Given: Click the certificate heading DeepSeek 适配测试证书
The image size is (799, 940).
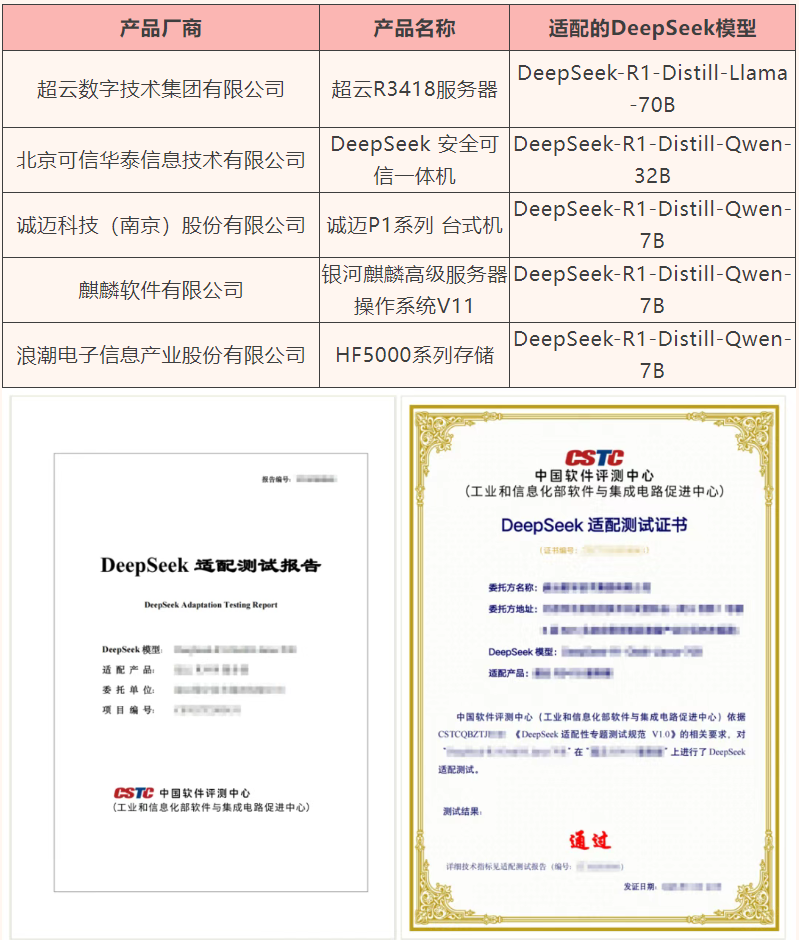Looking at the screenshot, I should [594, 525].
